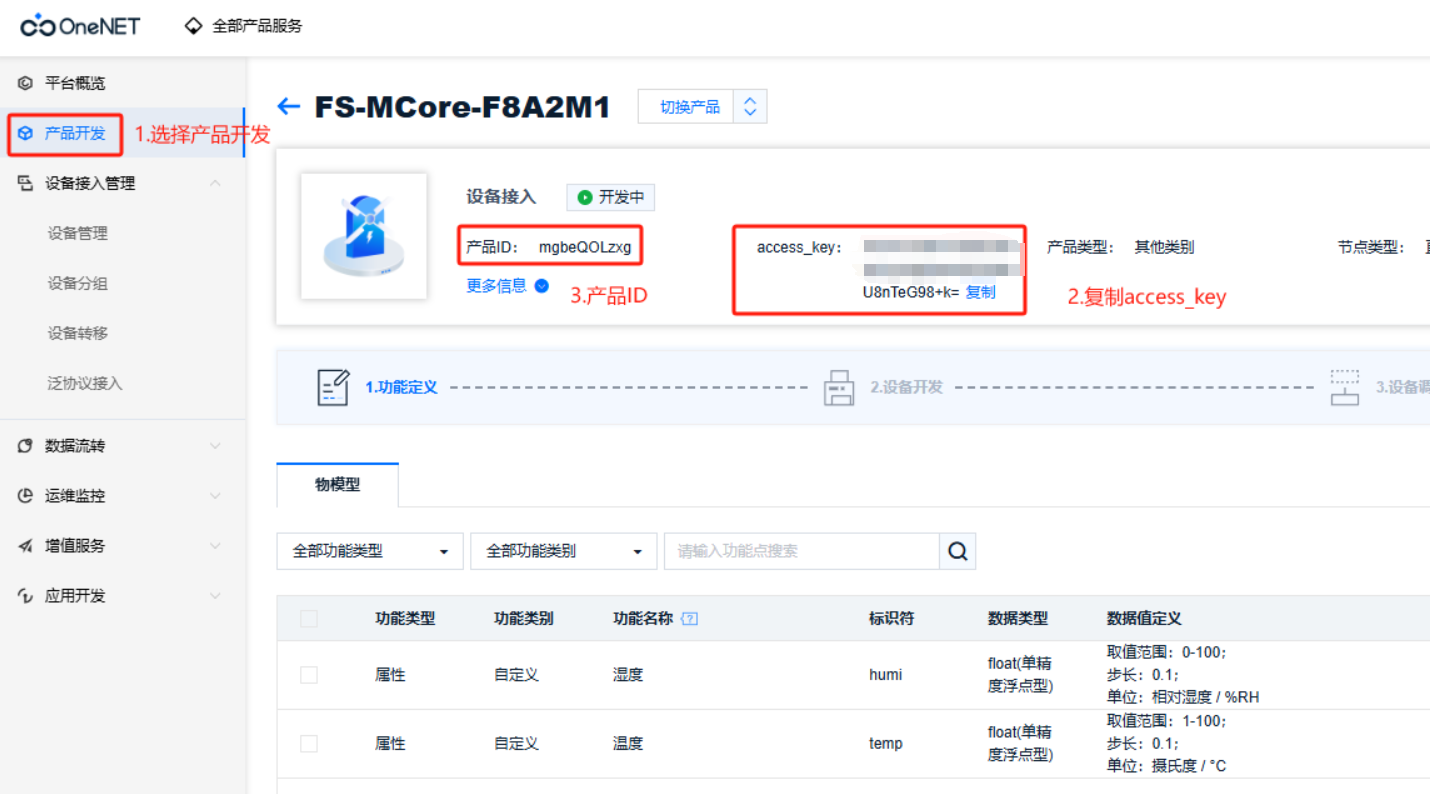Click the 数据值定义 column header
1430x794 pixels.
(x=1144, y=619)
